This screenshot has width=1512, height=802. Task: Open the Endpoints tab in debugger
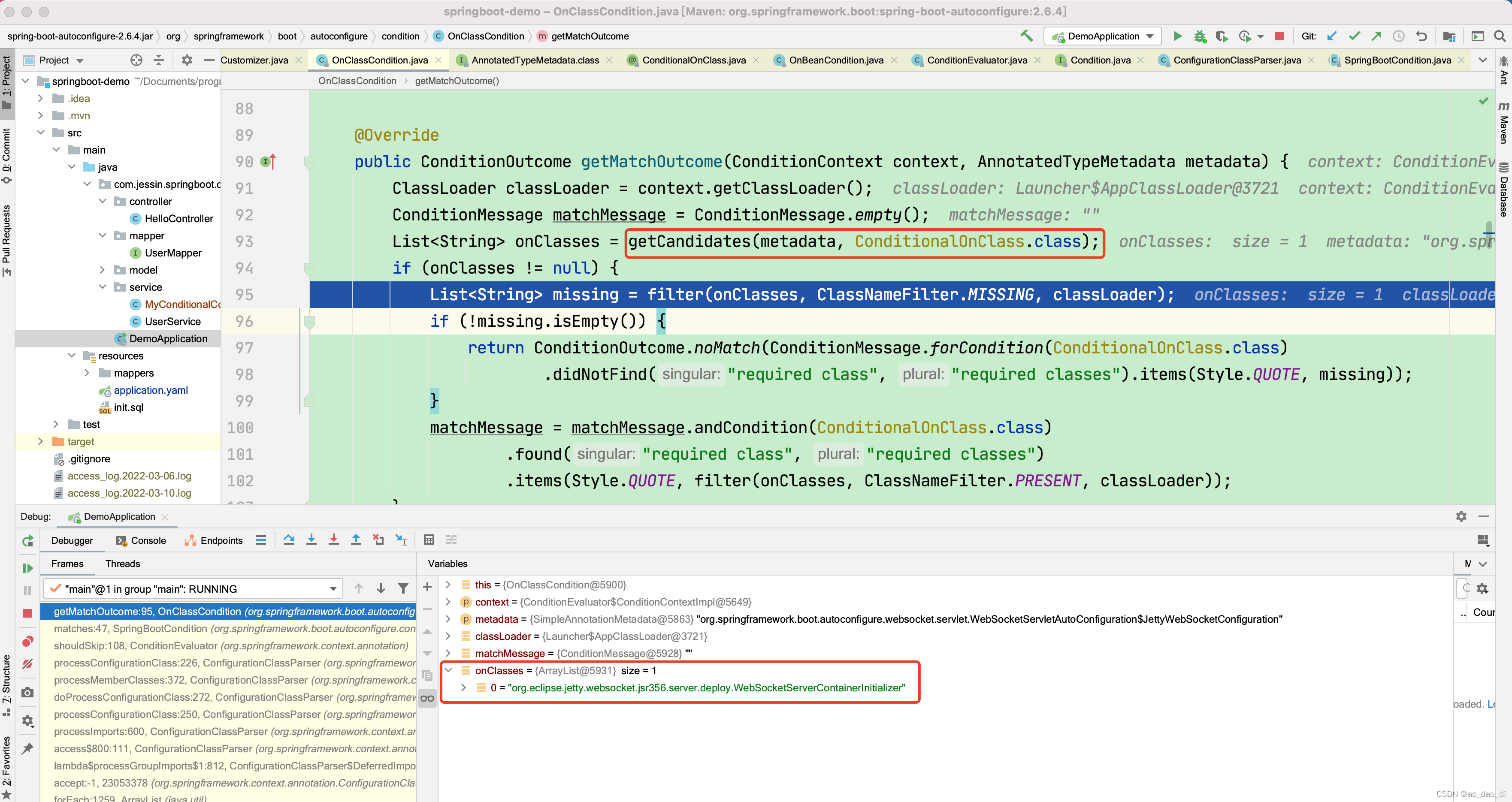[214, 540]
